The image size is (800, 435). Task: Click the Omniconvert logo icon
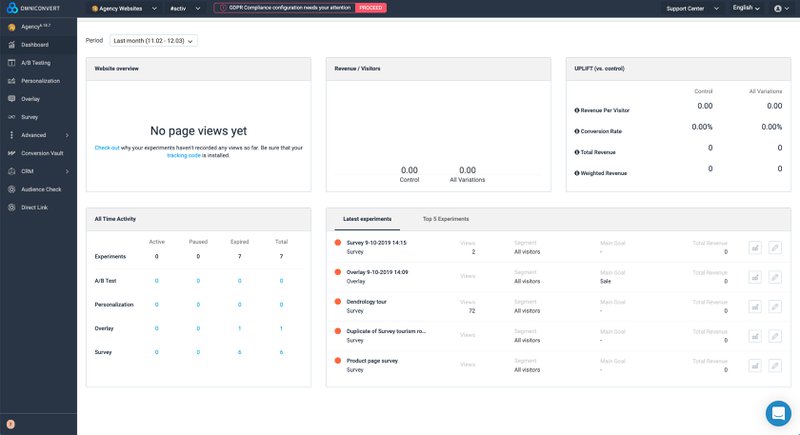coord(10,8)
